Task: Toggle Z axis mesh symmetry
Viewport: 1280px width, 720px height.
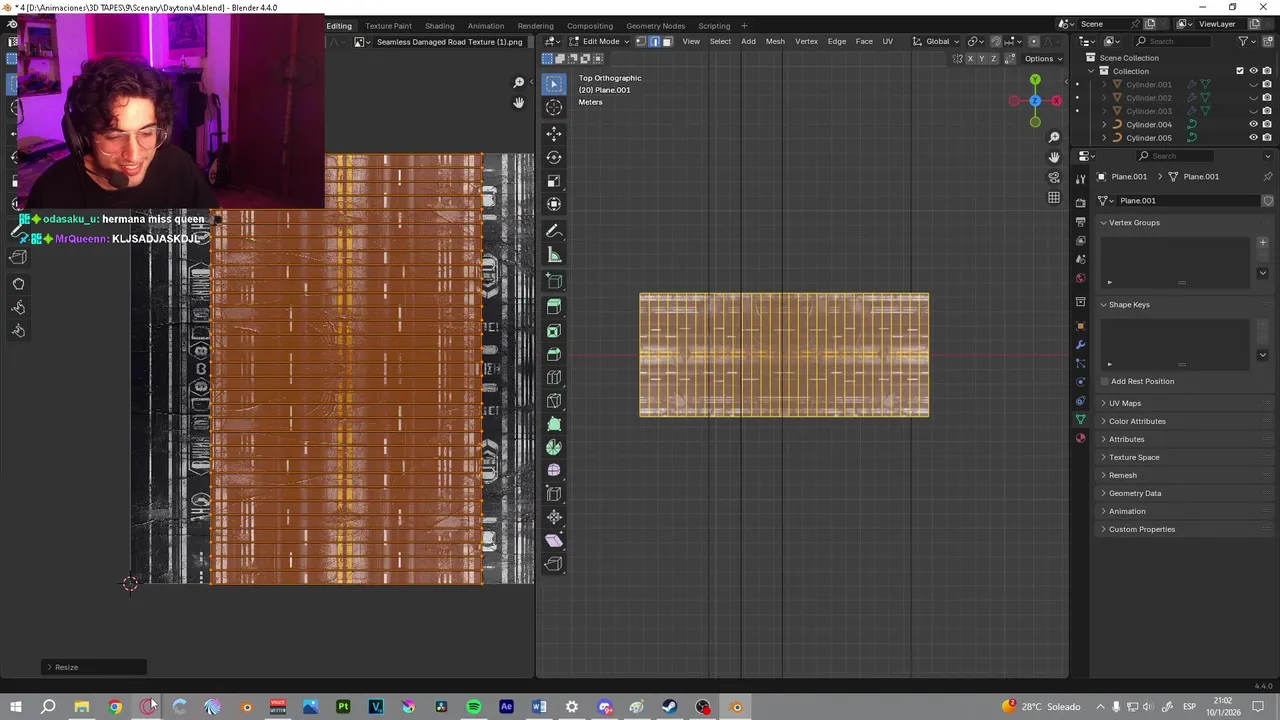Action: click(x=993, y=58)
